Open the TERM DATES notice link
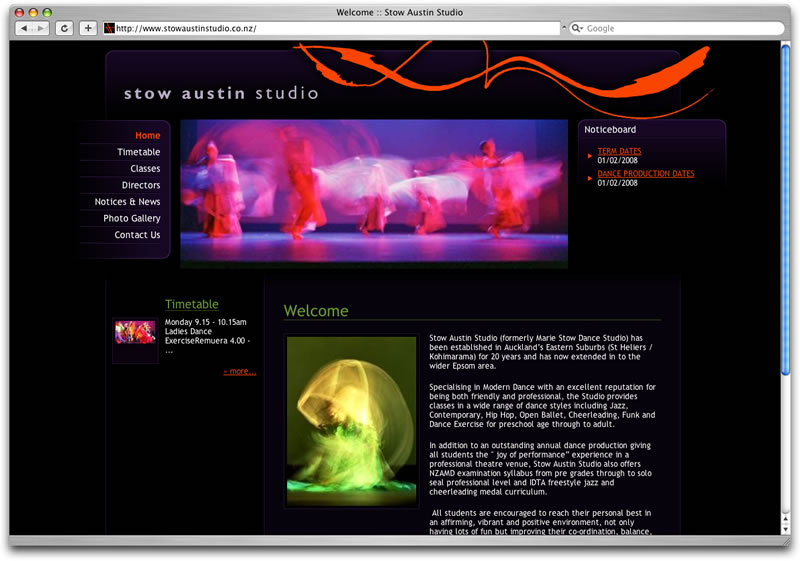Viewport: 800px width, 561px height. click(x=619, y=151)
